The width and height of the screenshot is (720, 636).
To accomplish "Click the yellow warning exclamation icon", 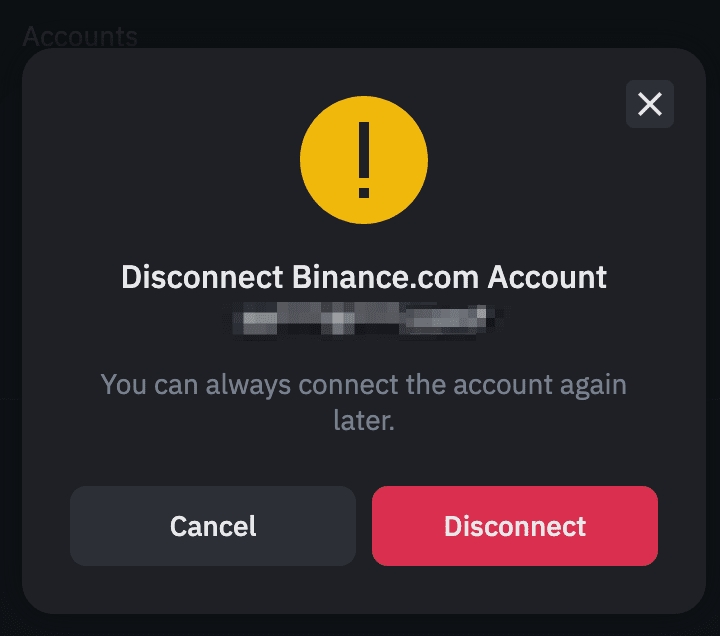I will tap(364, 160).
